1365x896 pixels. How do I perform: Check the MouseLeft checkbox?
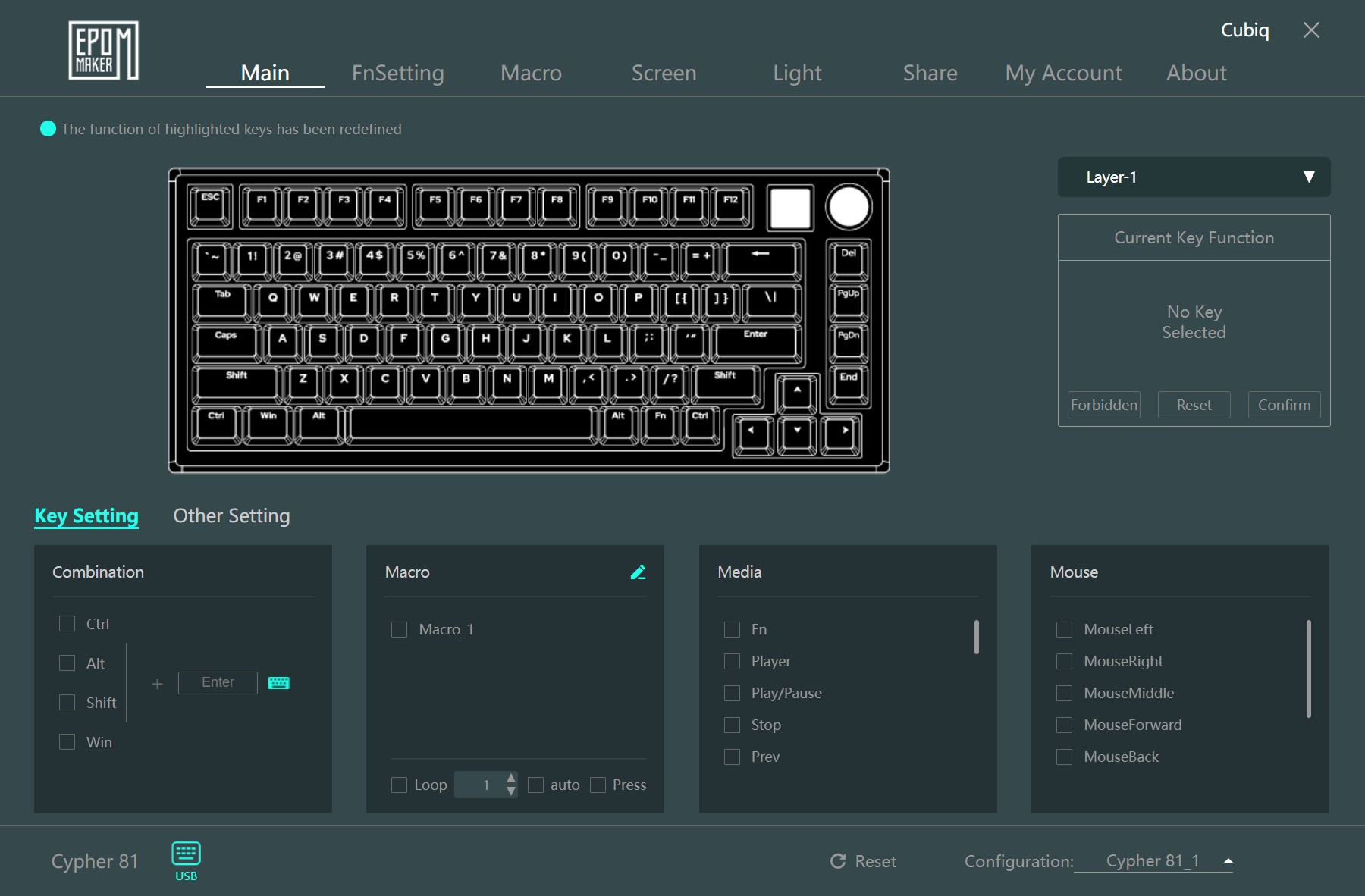point(1064,630)
